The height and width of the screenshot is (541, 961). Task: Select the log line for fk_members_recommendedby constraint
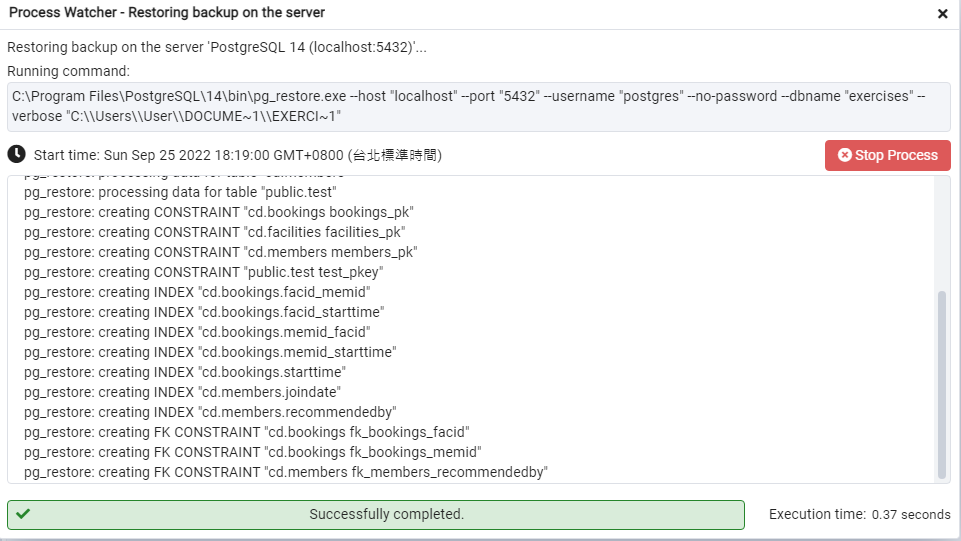(x=286, y=472)
